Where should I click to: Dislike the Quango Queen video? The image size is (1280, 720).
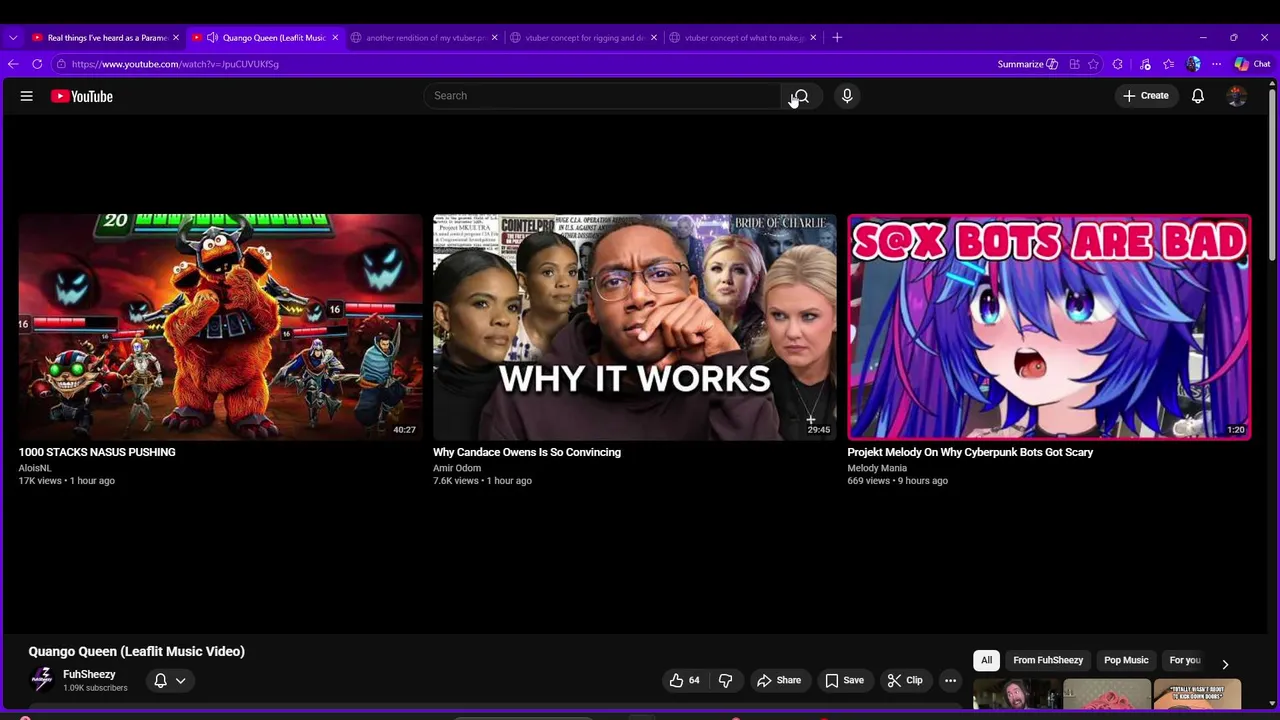[x=725, y=680]
